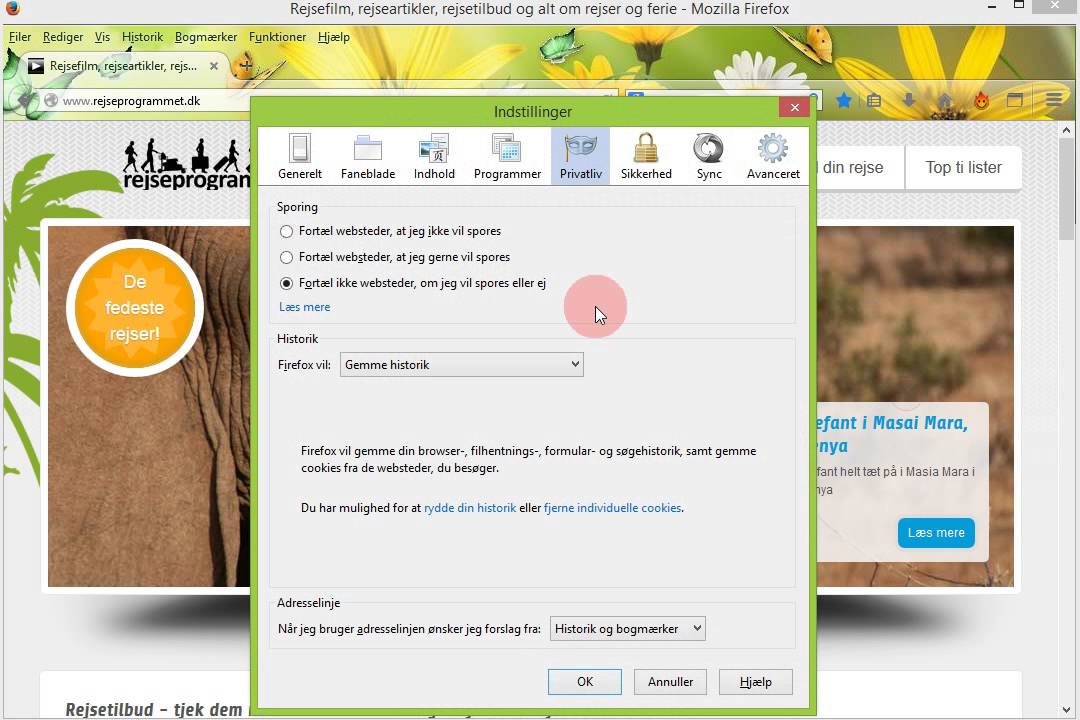Click the Hjælp button in dialog
1080x720 pixels.
coord(756,682)
